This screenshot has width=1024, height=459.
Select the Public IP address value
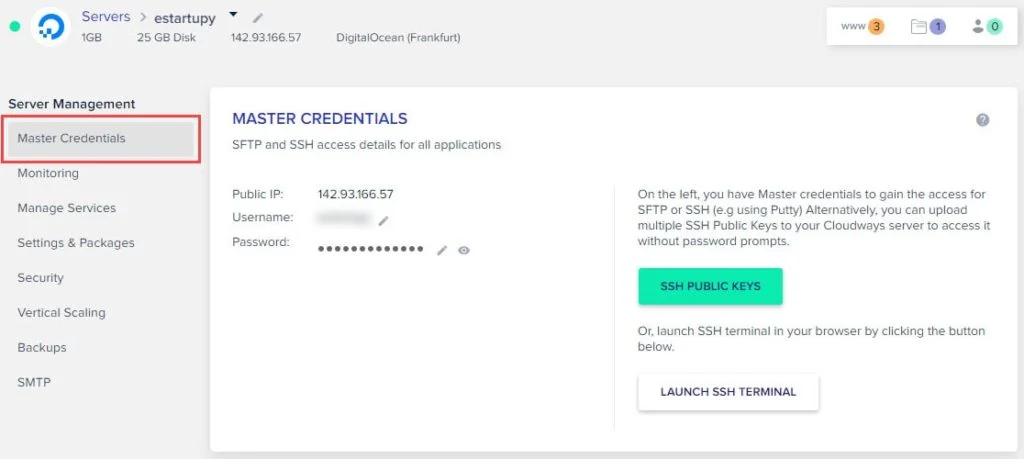pos(355,194)
